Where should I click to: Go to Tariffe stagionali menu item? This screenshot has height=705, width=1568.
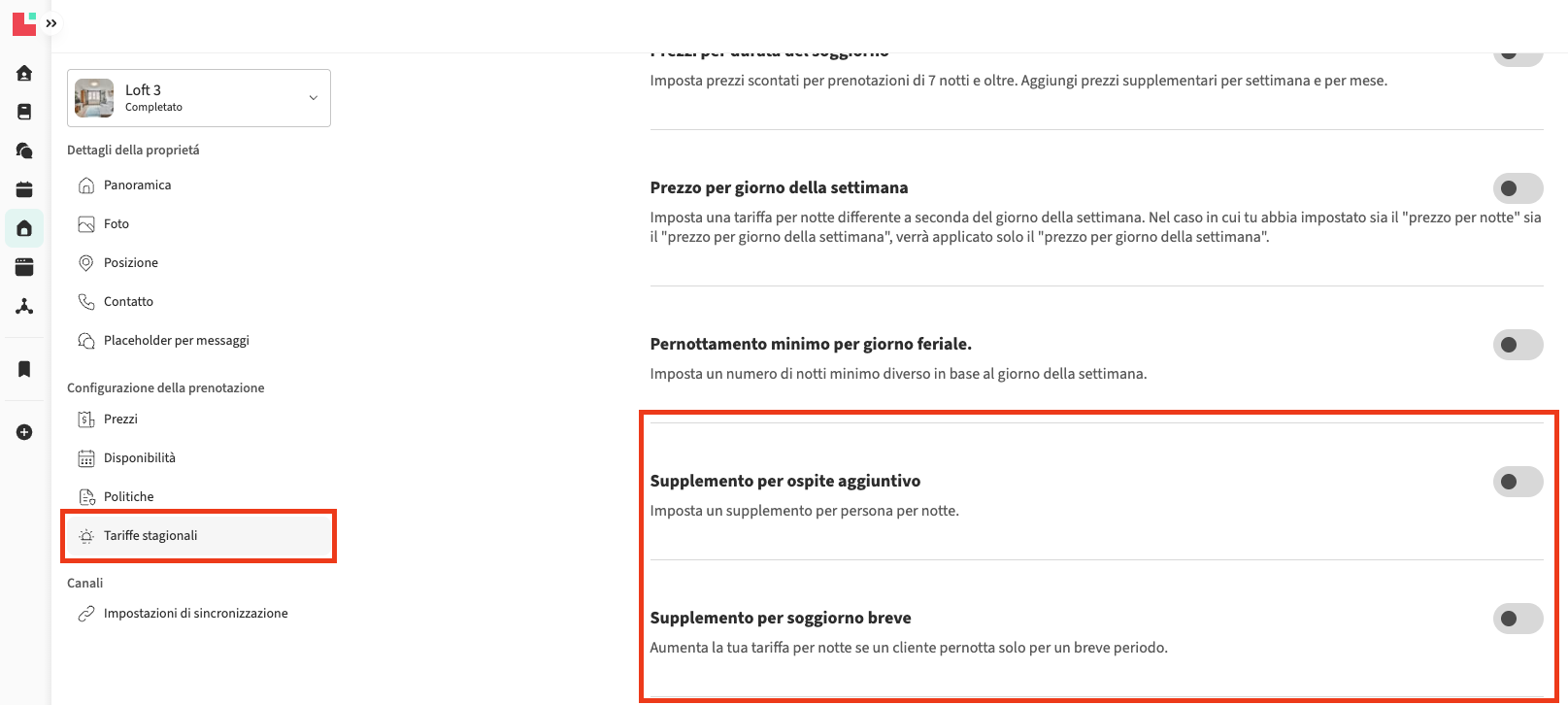150,536
